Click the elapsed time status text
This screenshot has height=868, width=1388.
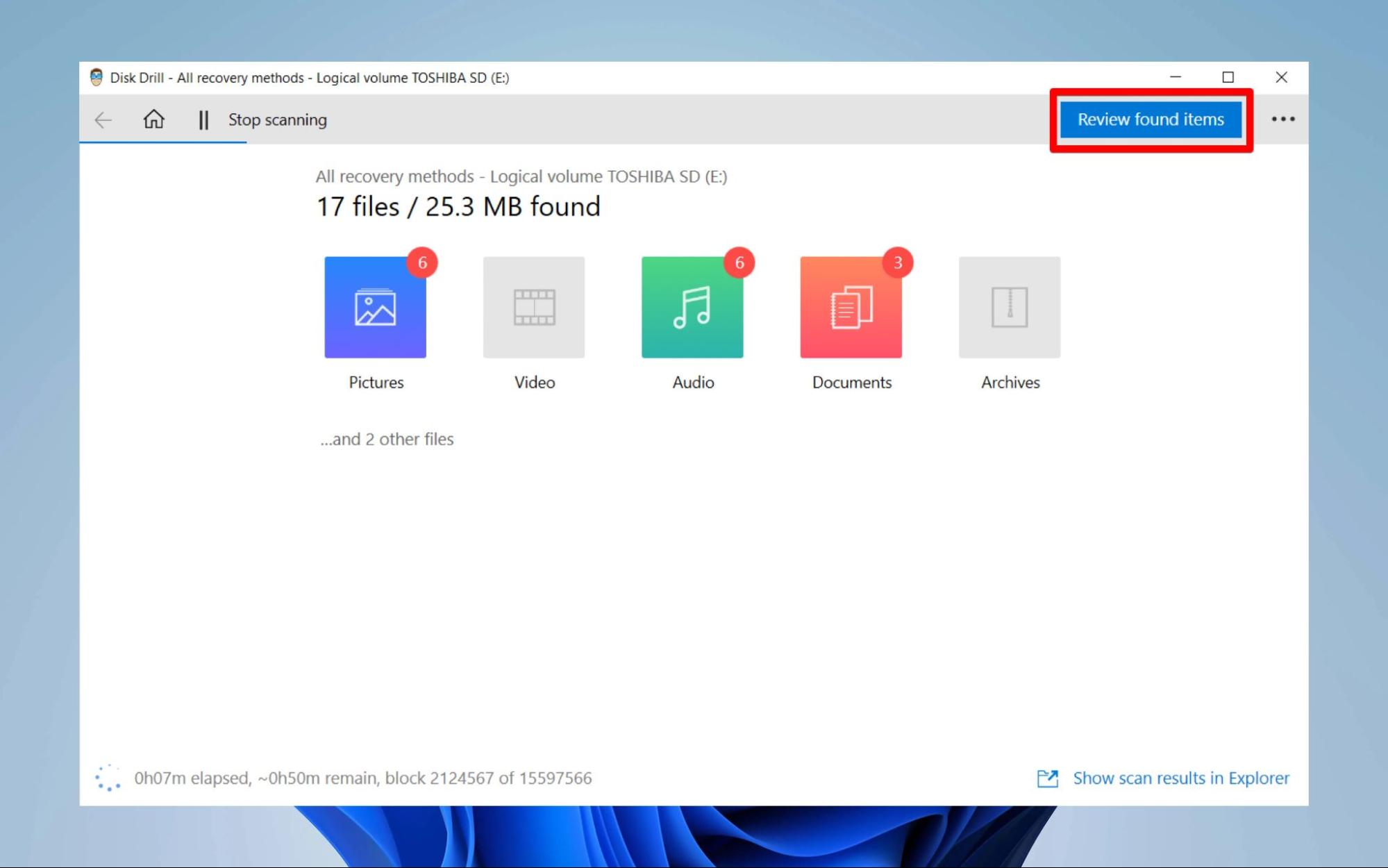coord(363,778)
